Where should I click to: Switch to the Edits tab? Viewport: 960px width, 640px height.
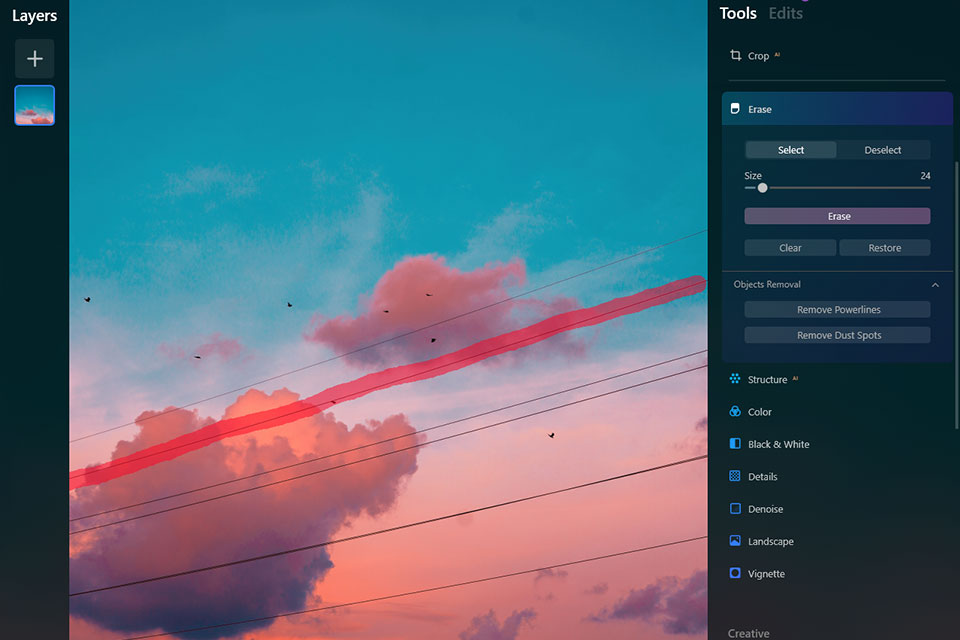(x=786, y=13)
